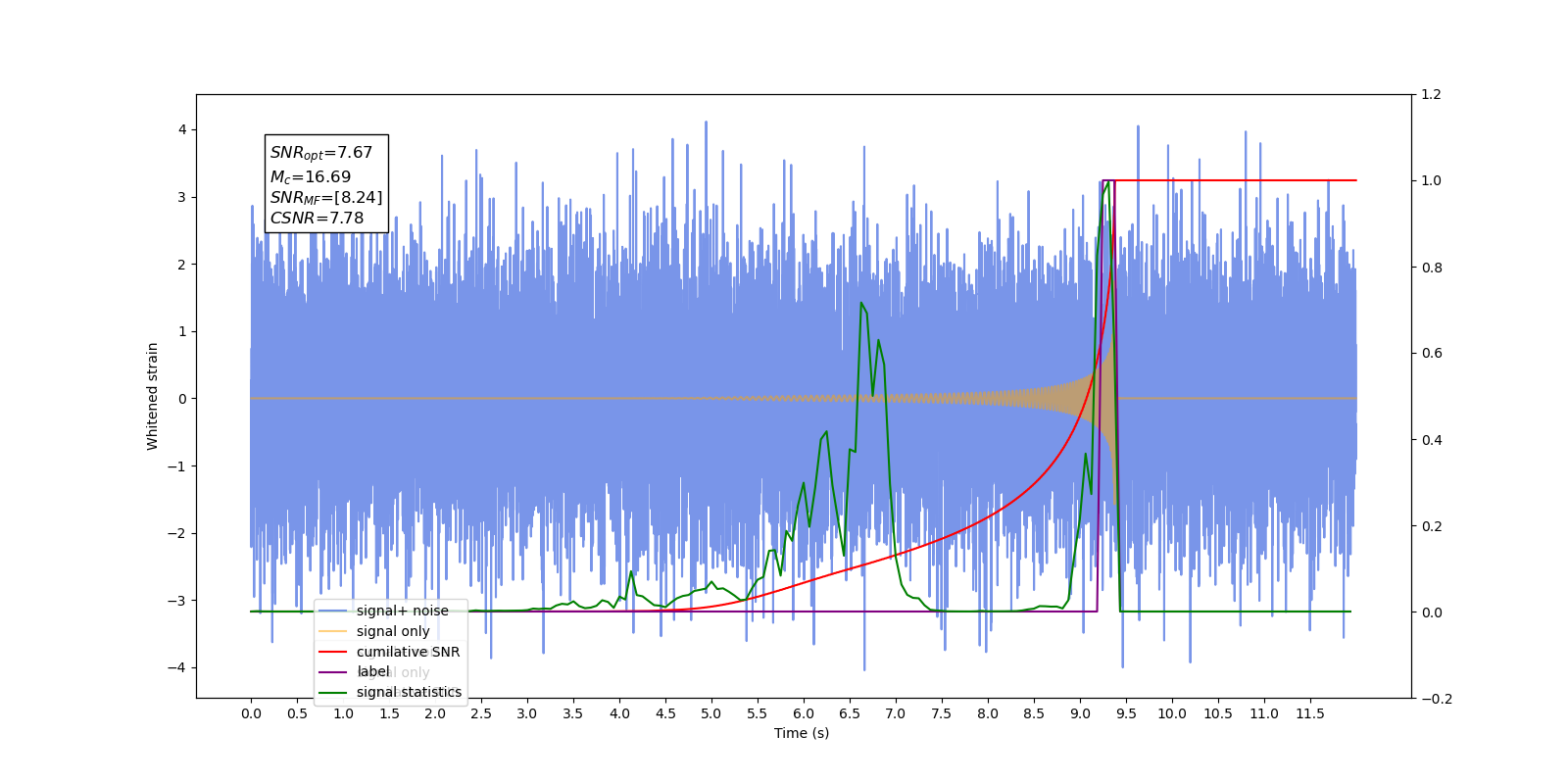Click the x-axis tick label 11.5
Image resolution: width=1568 pixels, height=784 pixels.
pyautogui.click(x=1310, y=713)
